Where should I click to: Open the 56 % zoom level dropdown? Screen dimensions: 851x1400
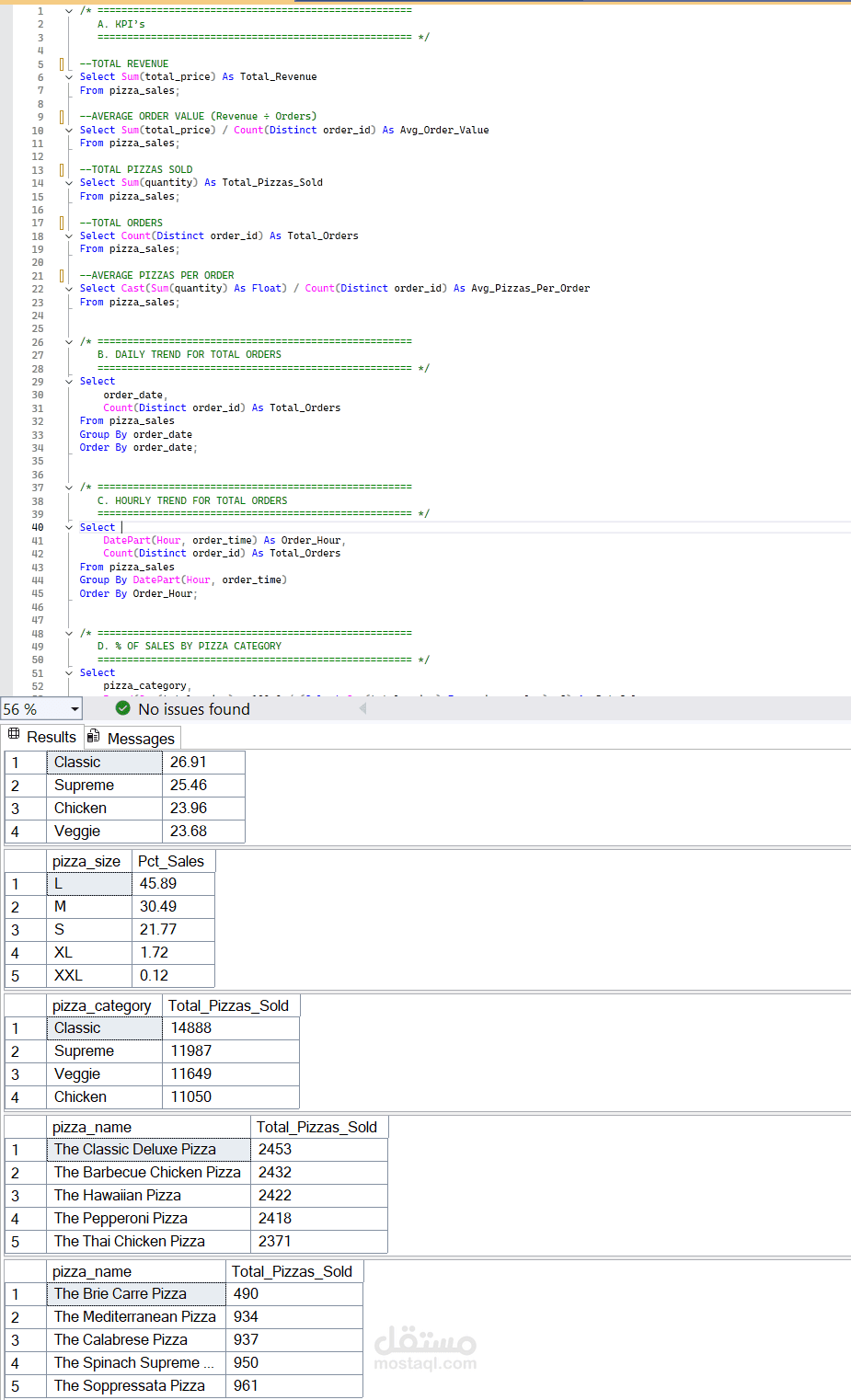point(75,709)
